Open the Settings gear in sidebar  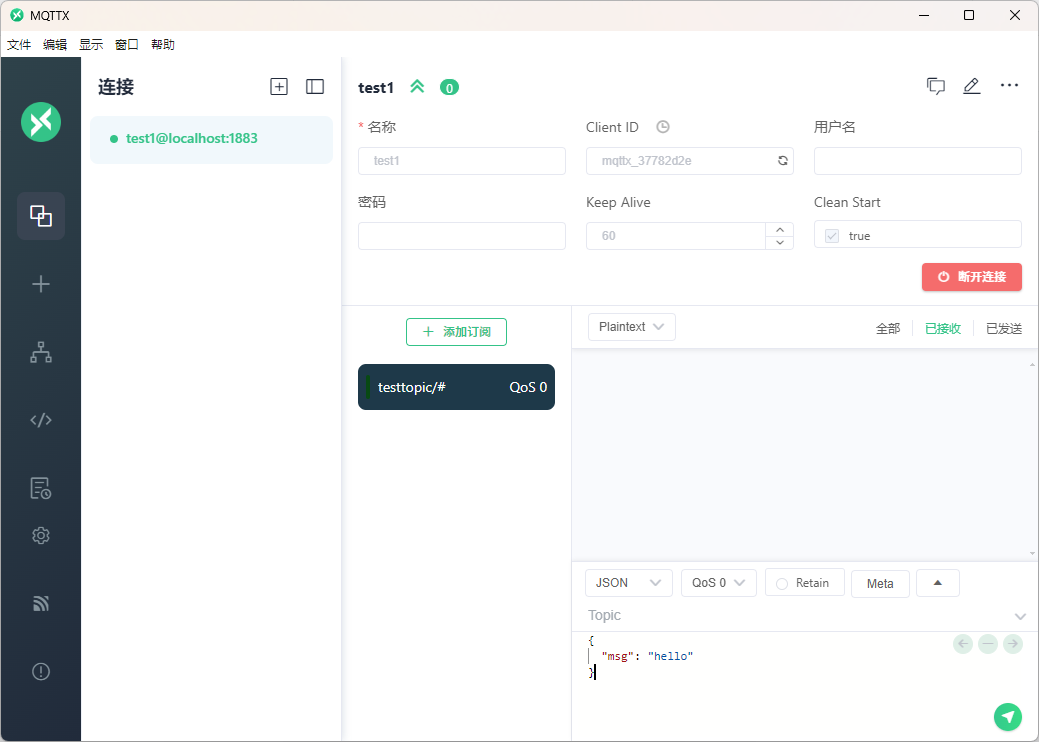point(41,536)
